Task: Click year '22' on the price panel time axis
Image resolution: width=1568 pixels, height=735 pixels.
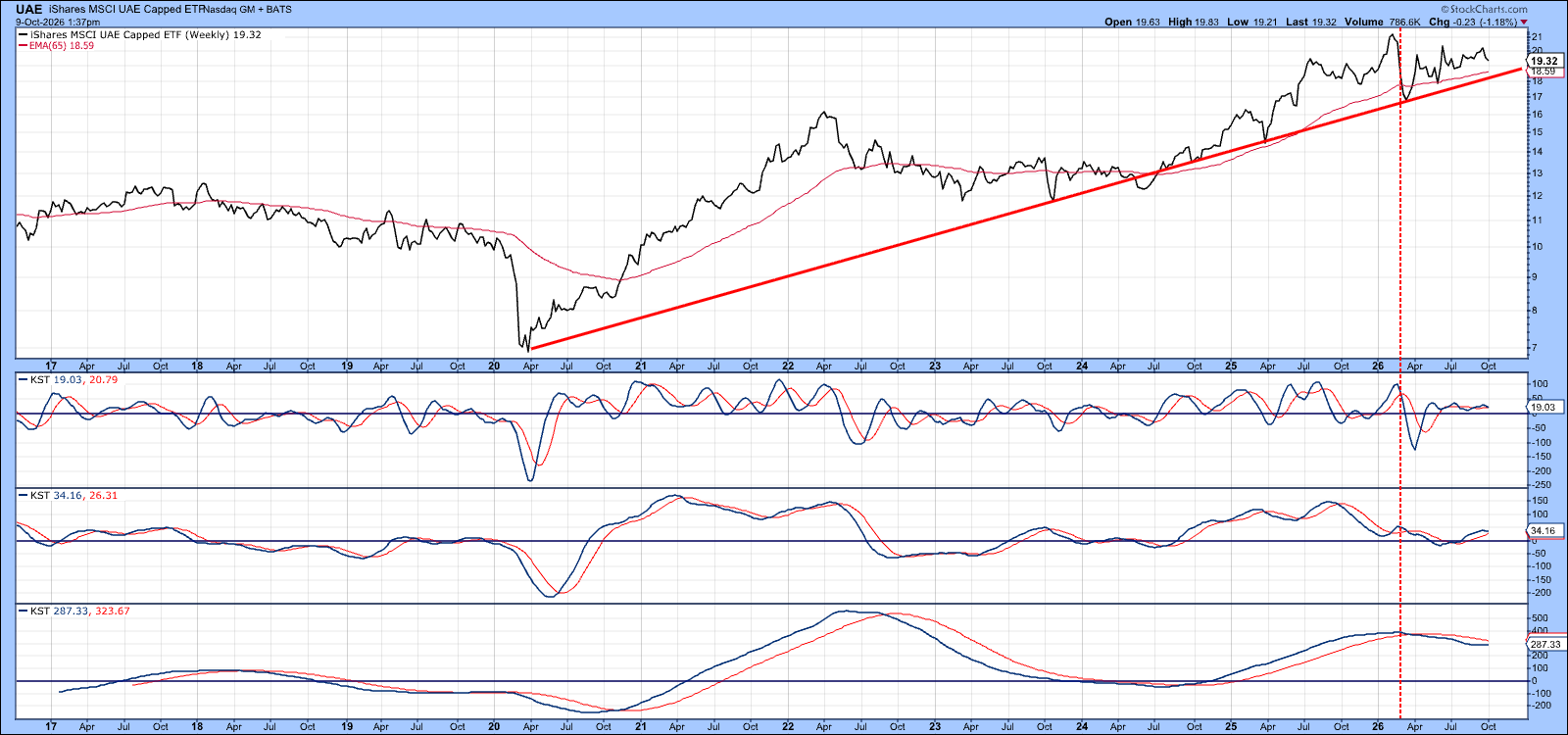Action: 788,366
